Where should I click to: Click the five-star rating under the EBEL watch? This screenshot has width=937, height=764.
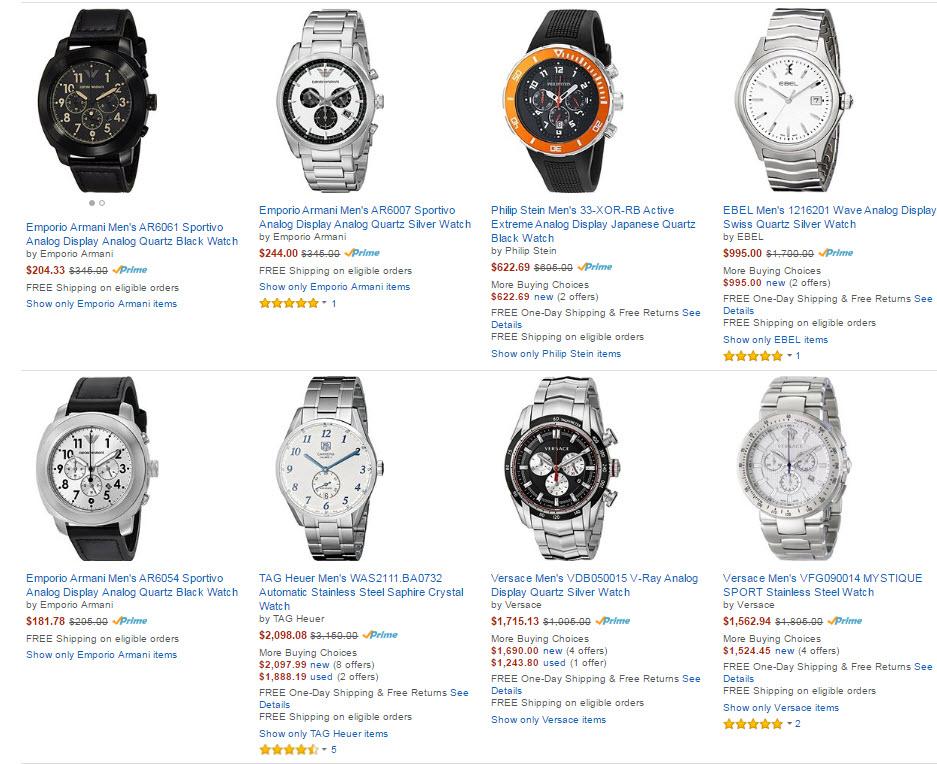pyautogui.click(x=753, y=356)
